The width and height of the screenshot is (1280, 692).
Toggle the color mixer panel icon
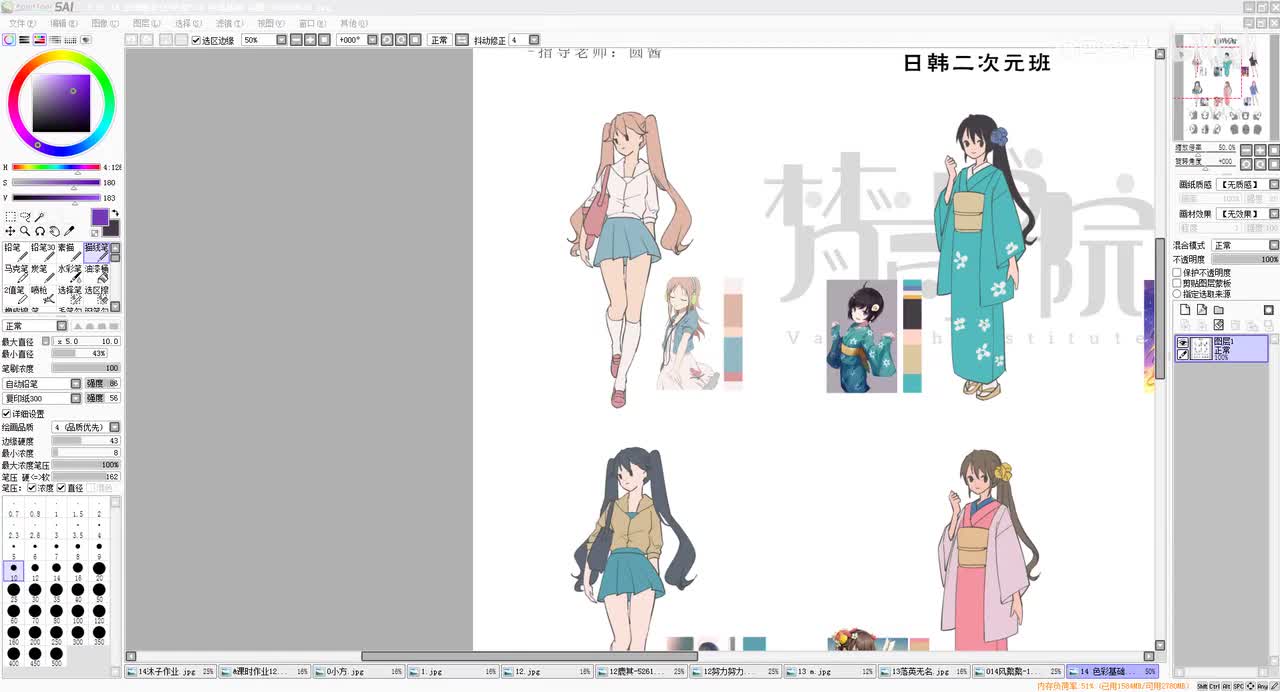coord(55,40)
